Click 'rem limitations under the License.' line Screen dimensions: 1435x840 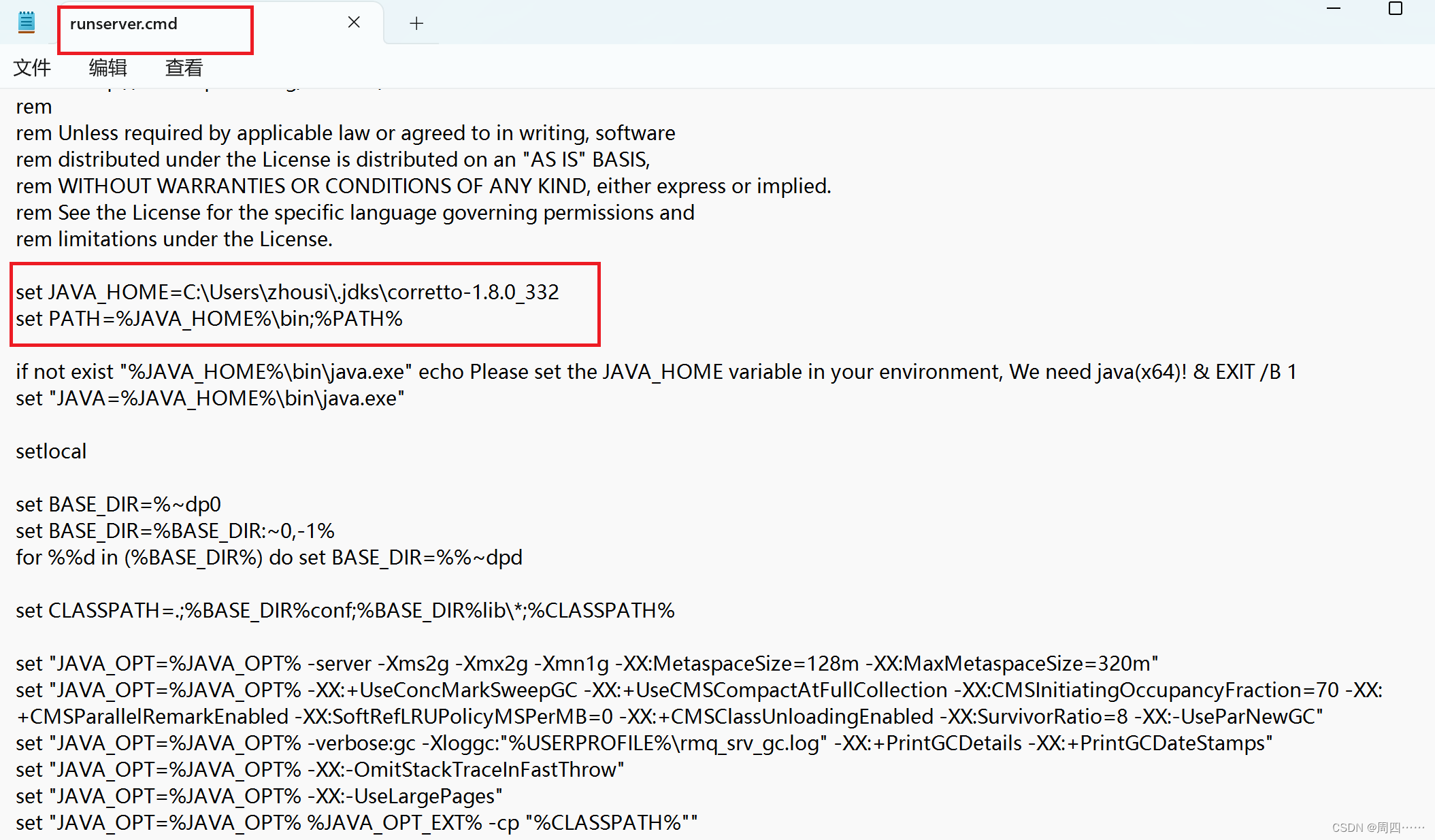click(174, 239)
